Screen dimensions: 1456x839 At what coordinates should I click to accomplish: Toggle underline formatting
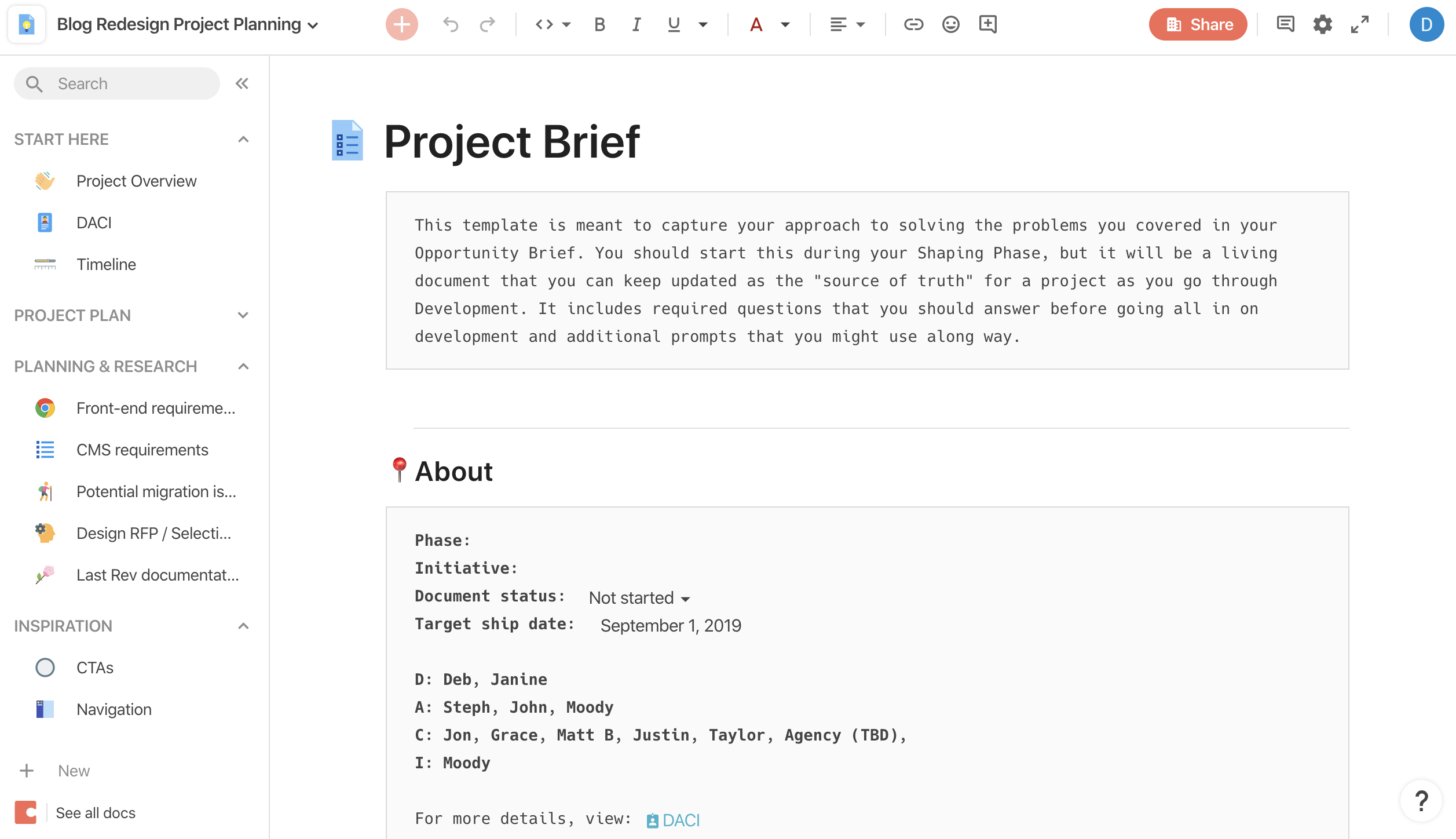pyautogui.click(x=674, y=24)
